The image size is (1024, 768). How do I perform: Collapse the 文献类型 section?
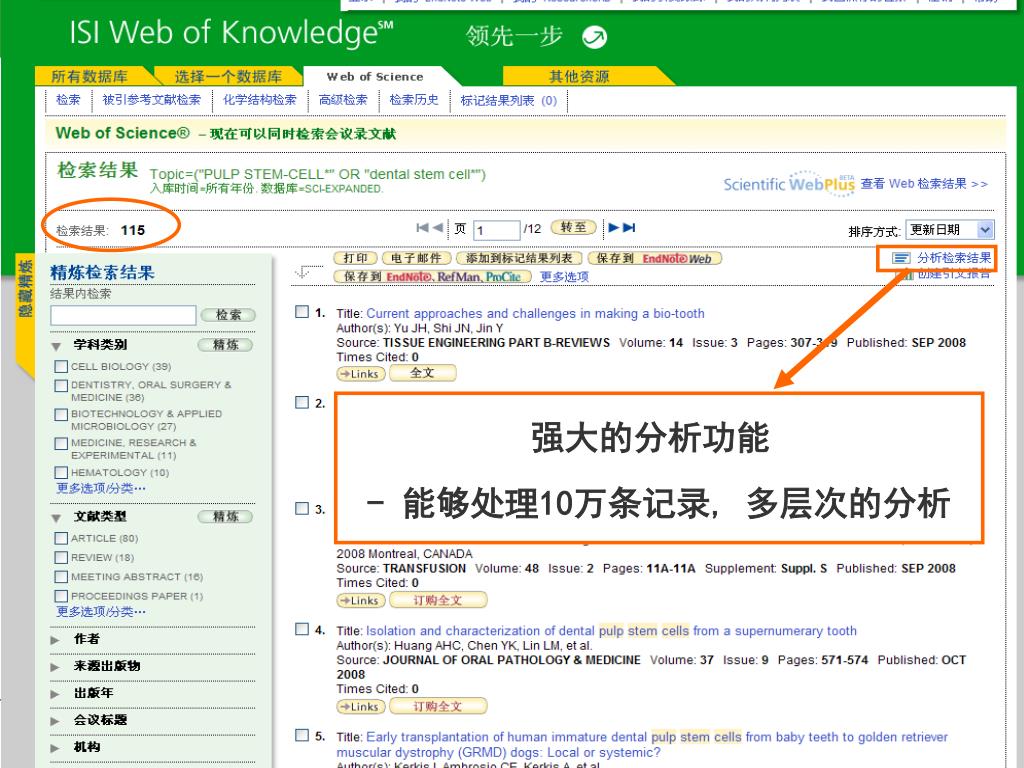pos(56,518)
